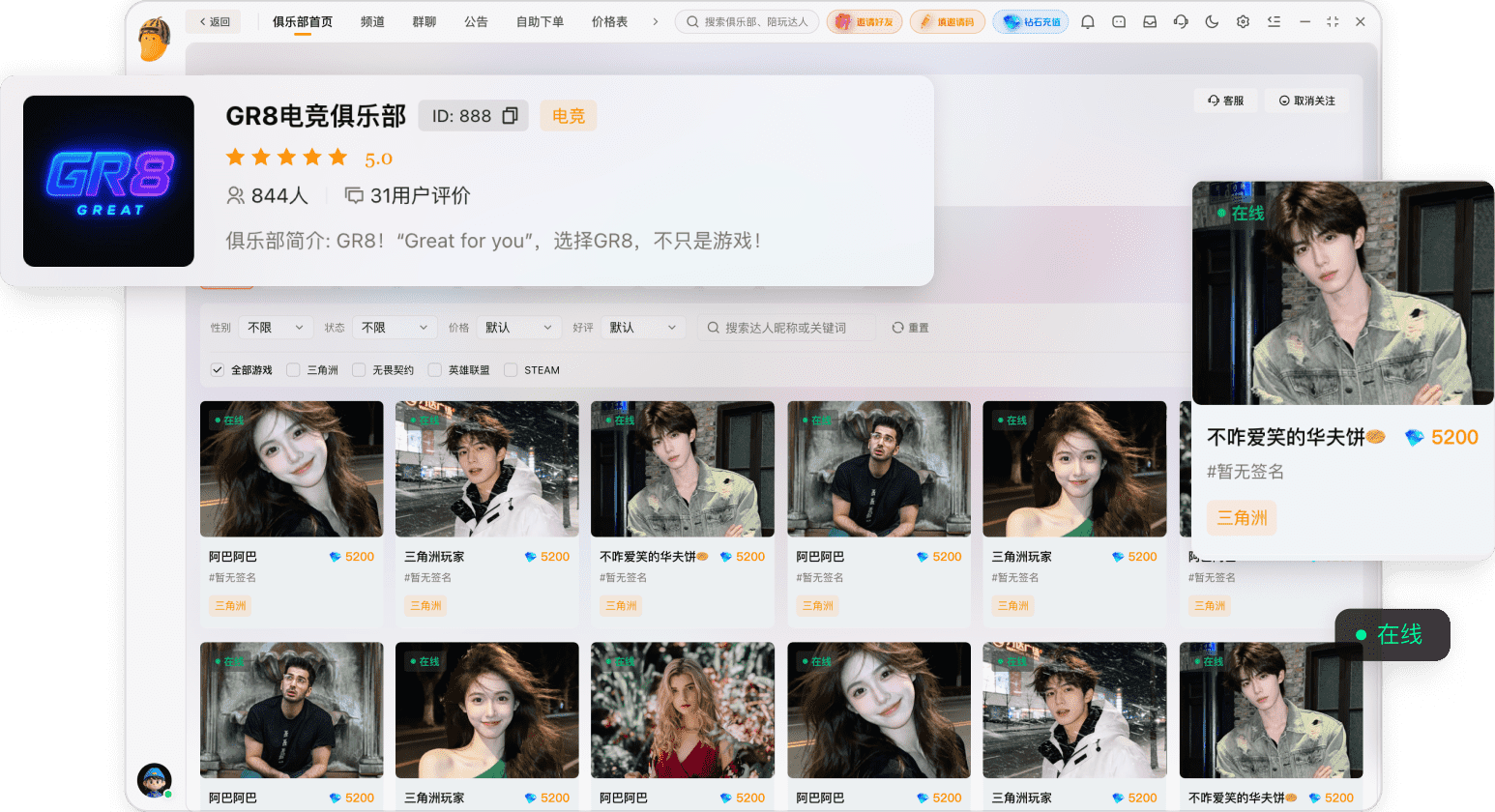Open the 性别 gender dropdown
The image size is (1495, 812).
pyautogui.click(x=276, y=328)
